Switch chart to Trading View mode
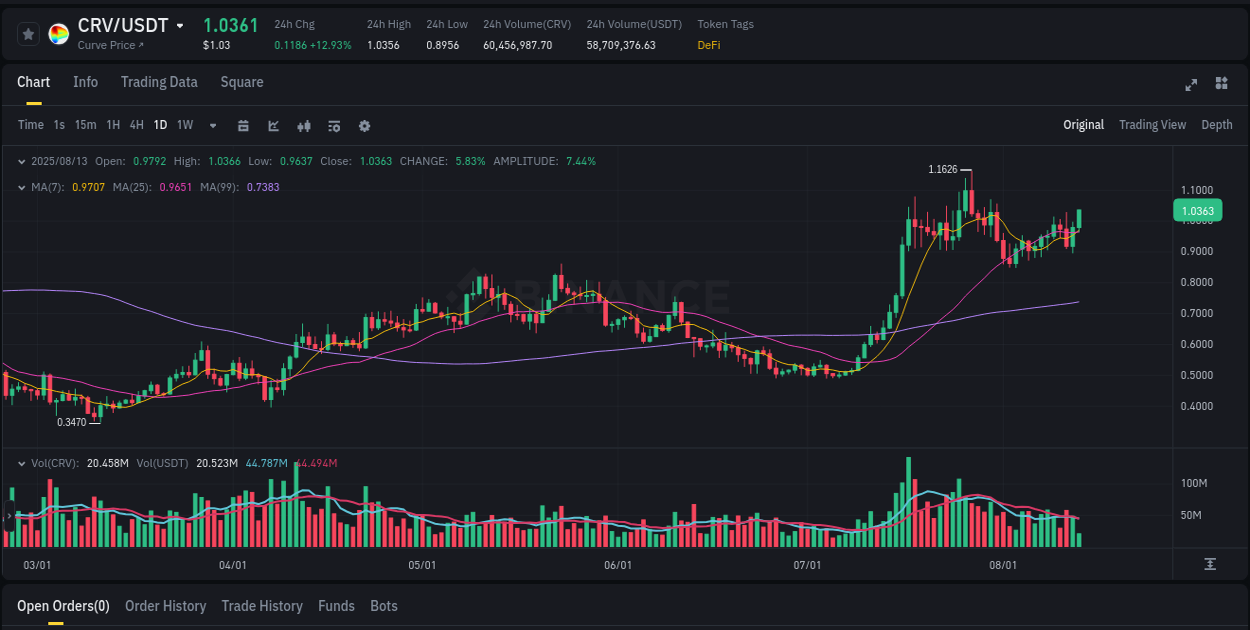The image size is (1250, 630). point(1152,125)
